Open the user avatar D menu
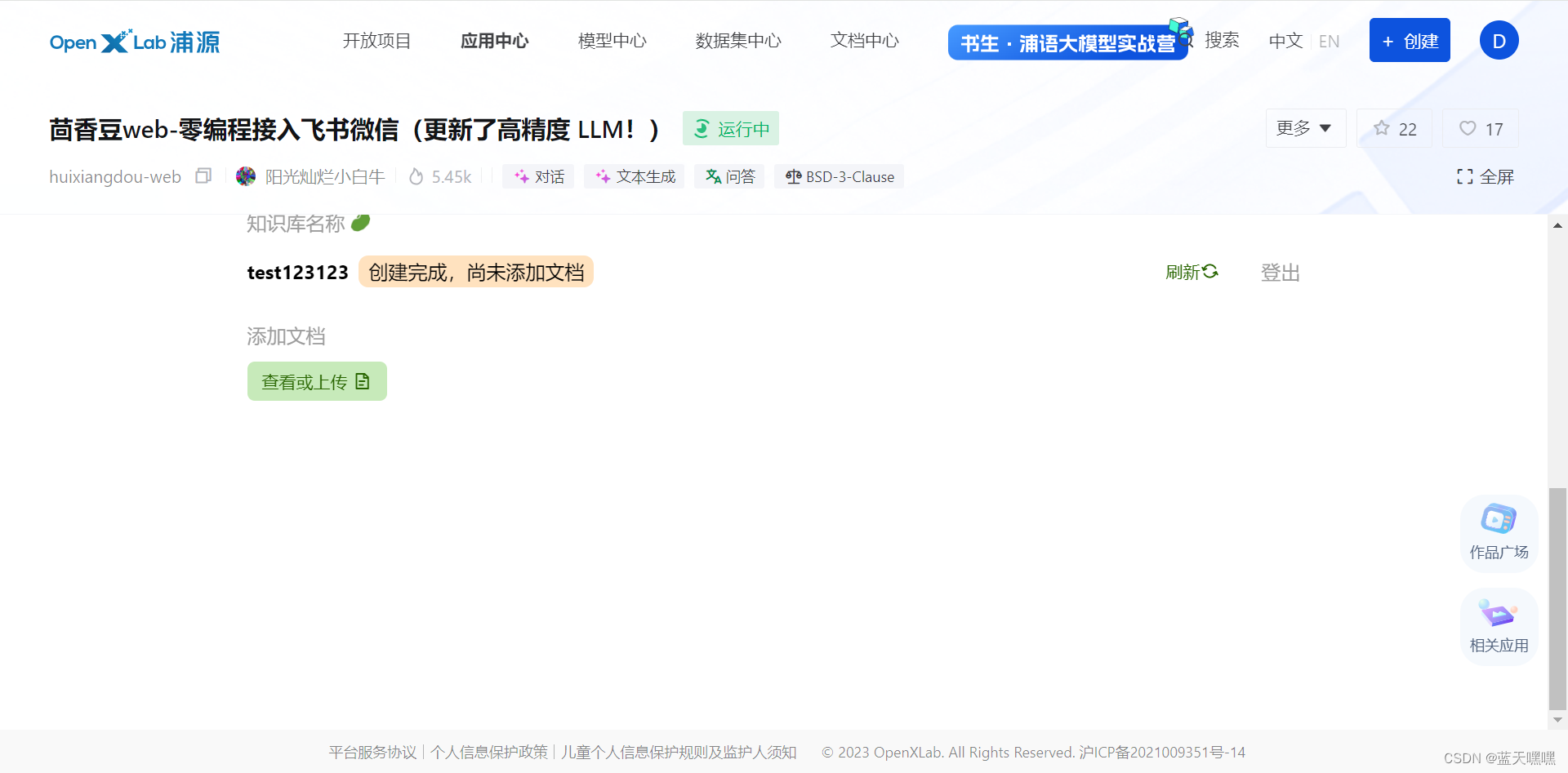 point(1499,41)
